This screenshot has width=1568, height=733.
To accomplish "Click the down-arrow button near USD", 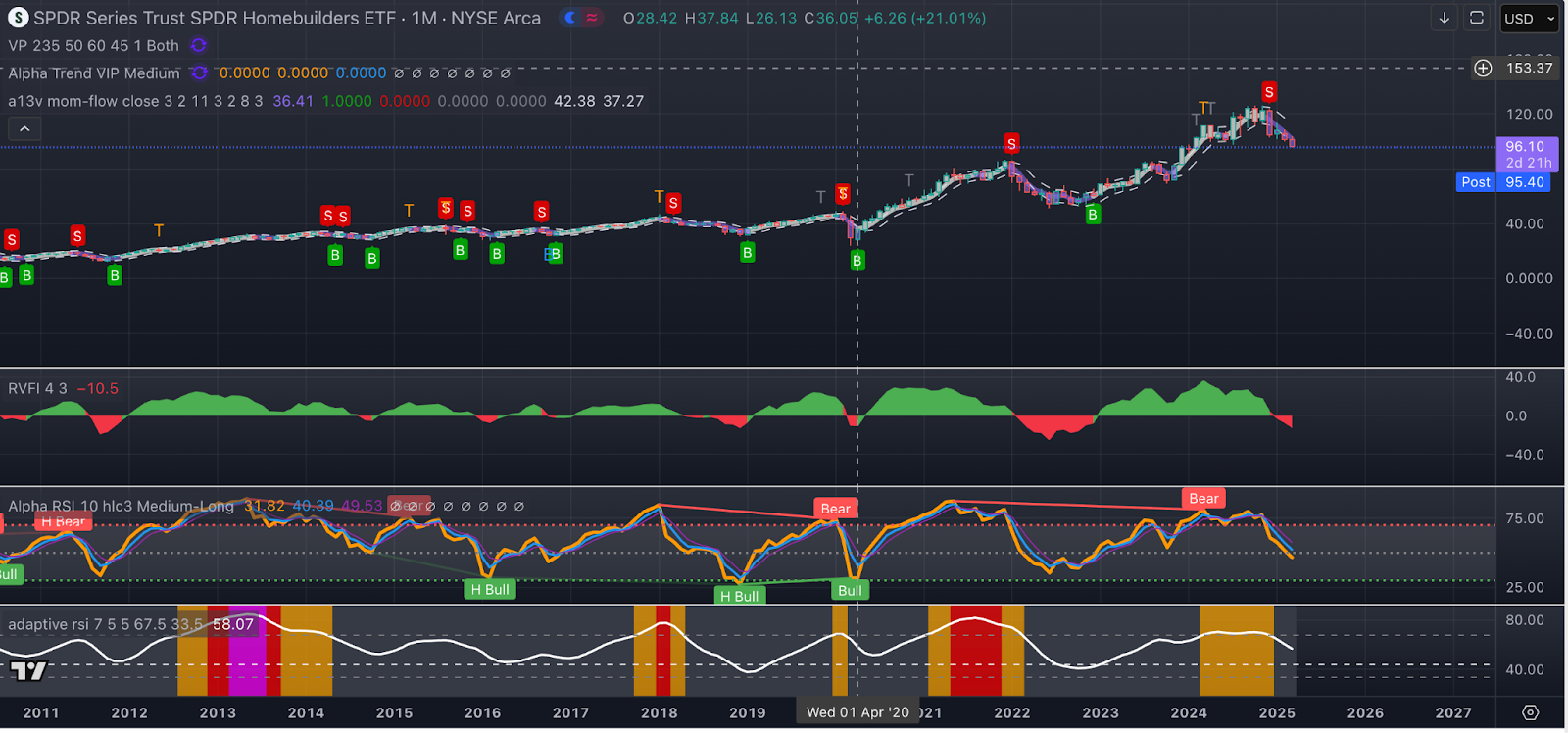I will coord(1445,18).
